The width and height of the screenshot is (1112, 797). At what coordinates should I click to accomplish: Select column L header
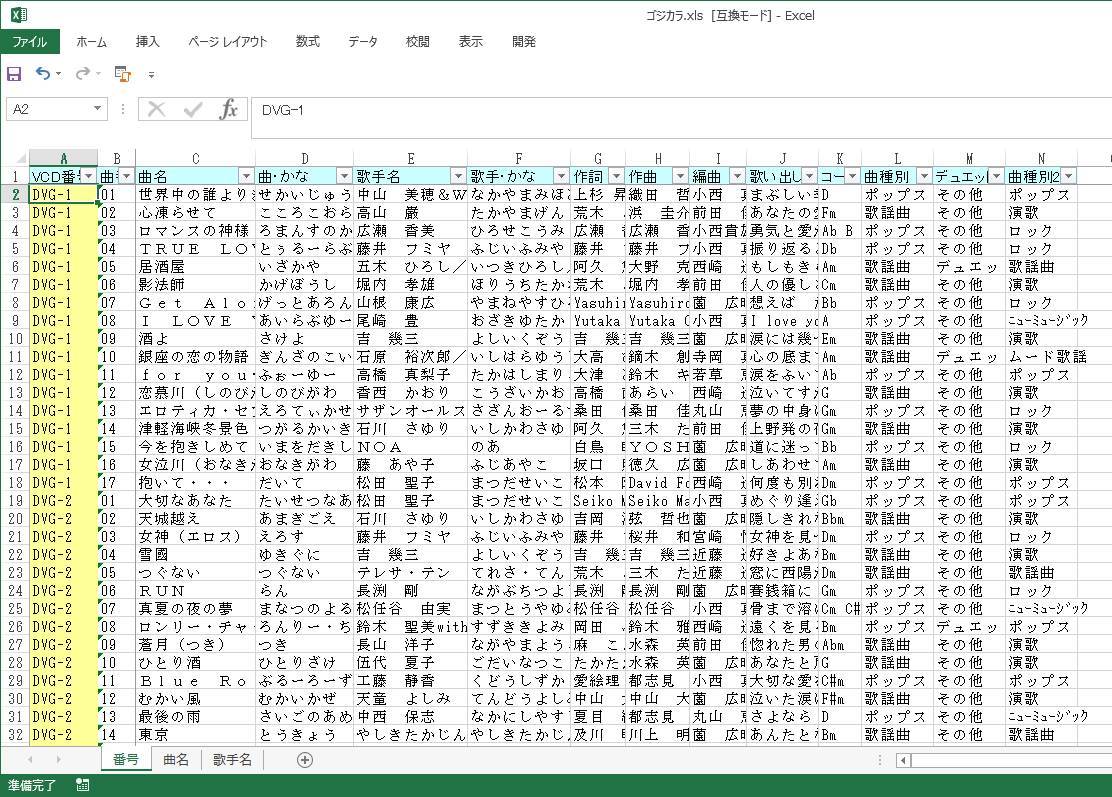pos(897,159)
